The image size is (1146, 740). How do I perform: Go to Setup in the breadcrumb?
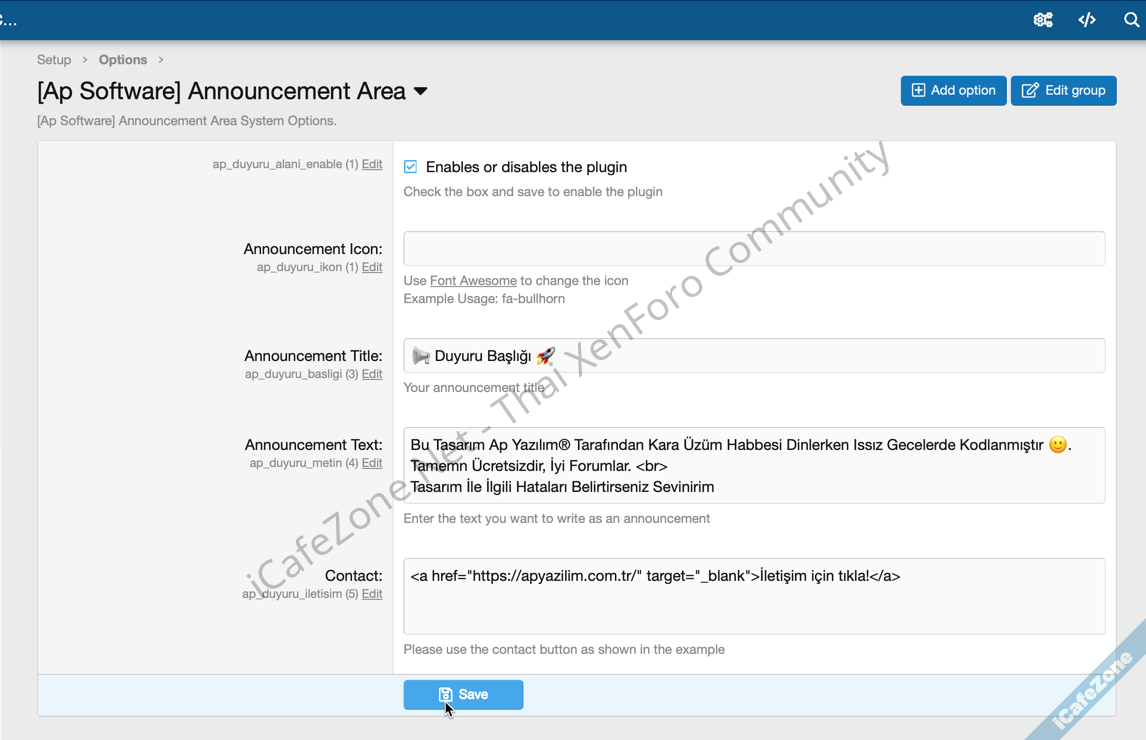(54, 60)
